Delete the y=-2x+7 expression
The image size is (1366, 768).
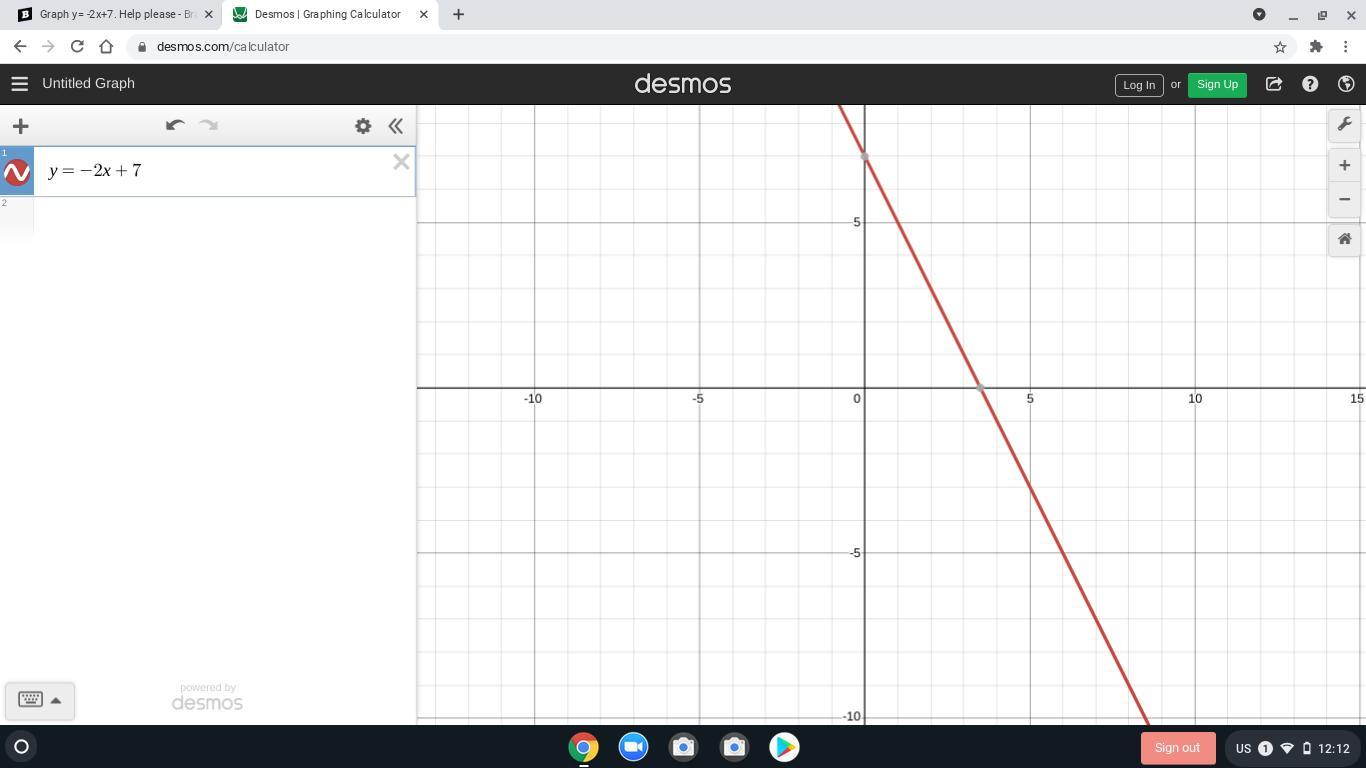click(x=401, y=162)
